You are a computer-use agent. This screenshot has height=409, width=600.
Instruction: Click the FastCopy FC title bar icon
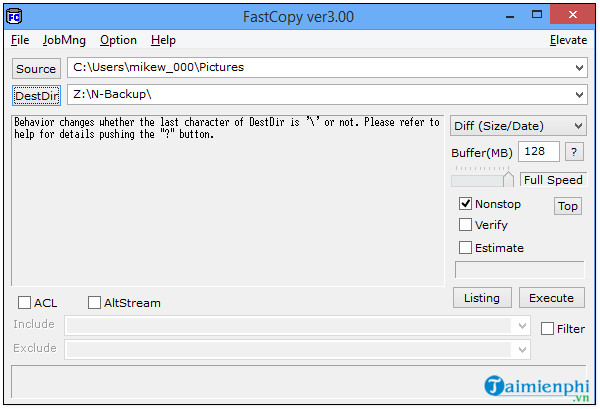pos(15,16)
